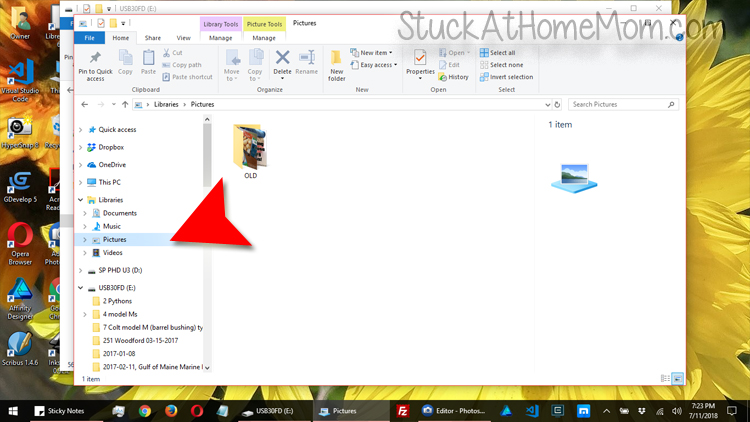Expand the 4 model Ms folder

tap(85, 314)
